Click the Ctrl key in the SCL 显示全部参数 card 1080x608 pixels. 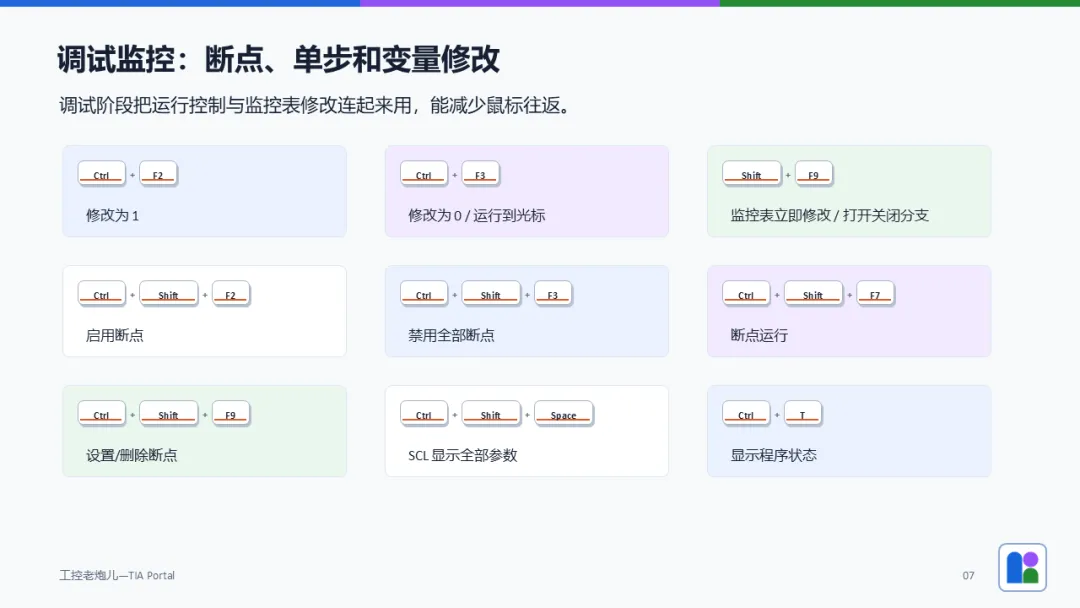(x=424, y=414)
